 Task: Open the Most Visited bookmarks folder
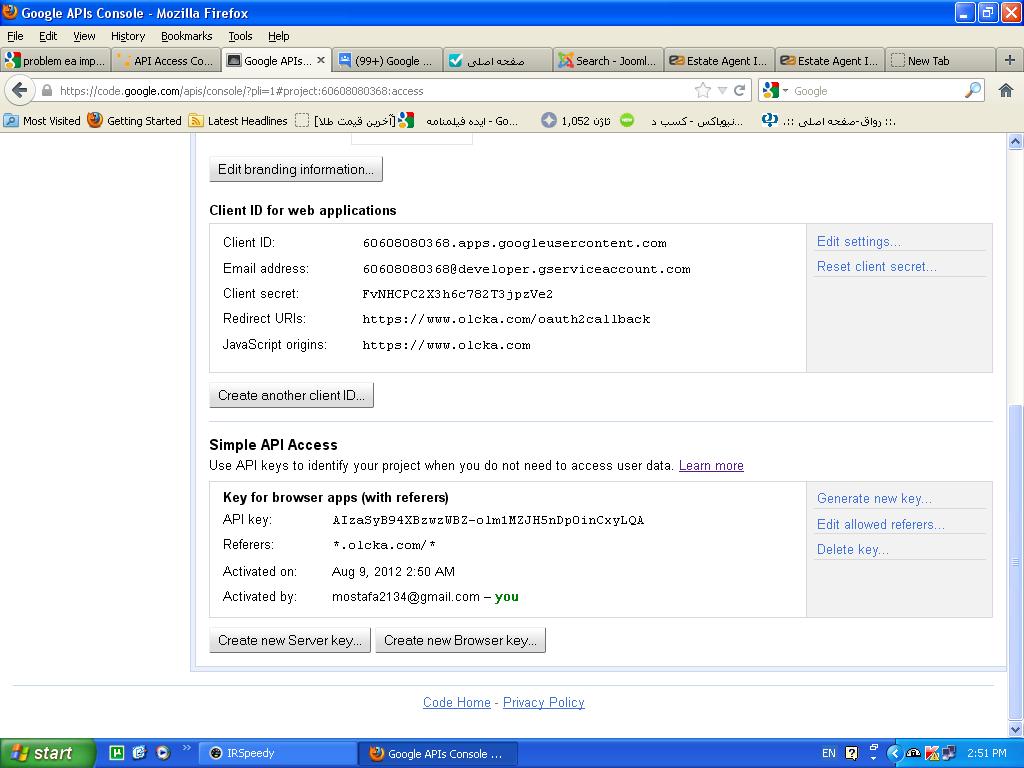tap(42, 121)
